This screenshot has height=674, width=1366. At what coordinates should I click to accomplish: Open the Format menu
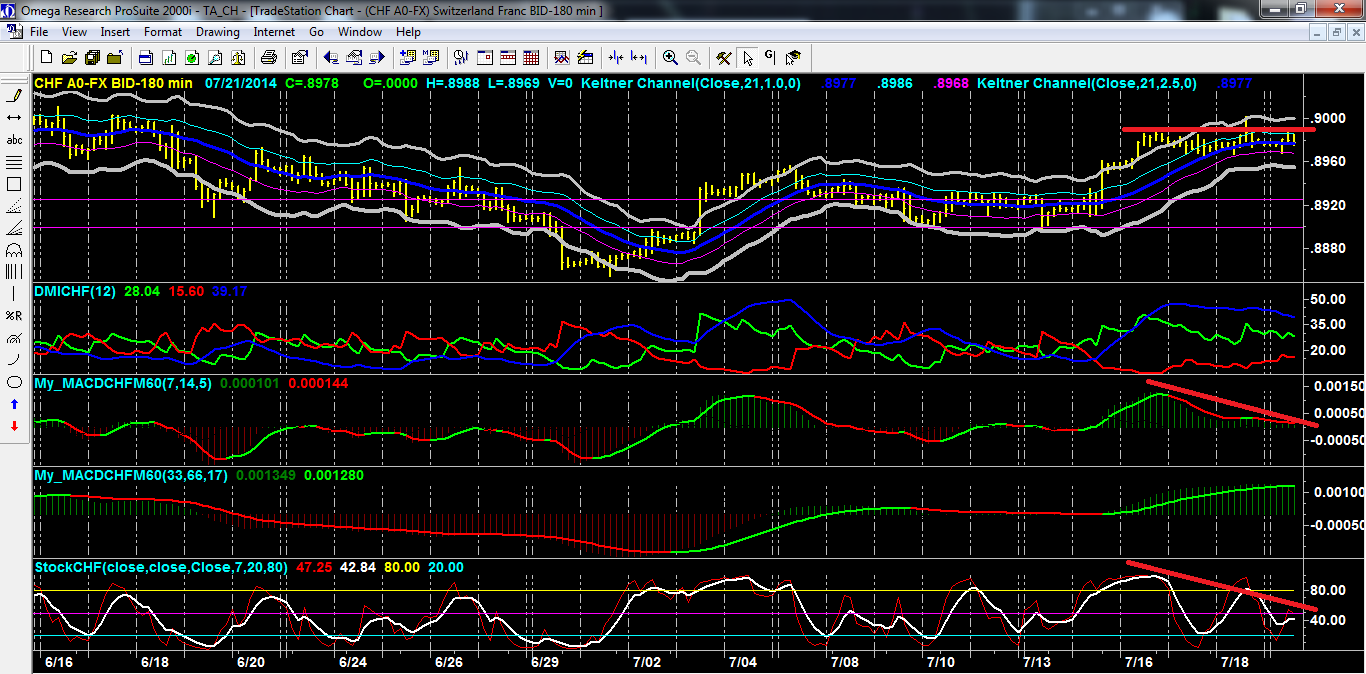[163, 32]
